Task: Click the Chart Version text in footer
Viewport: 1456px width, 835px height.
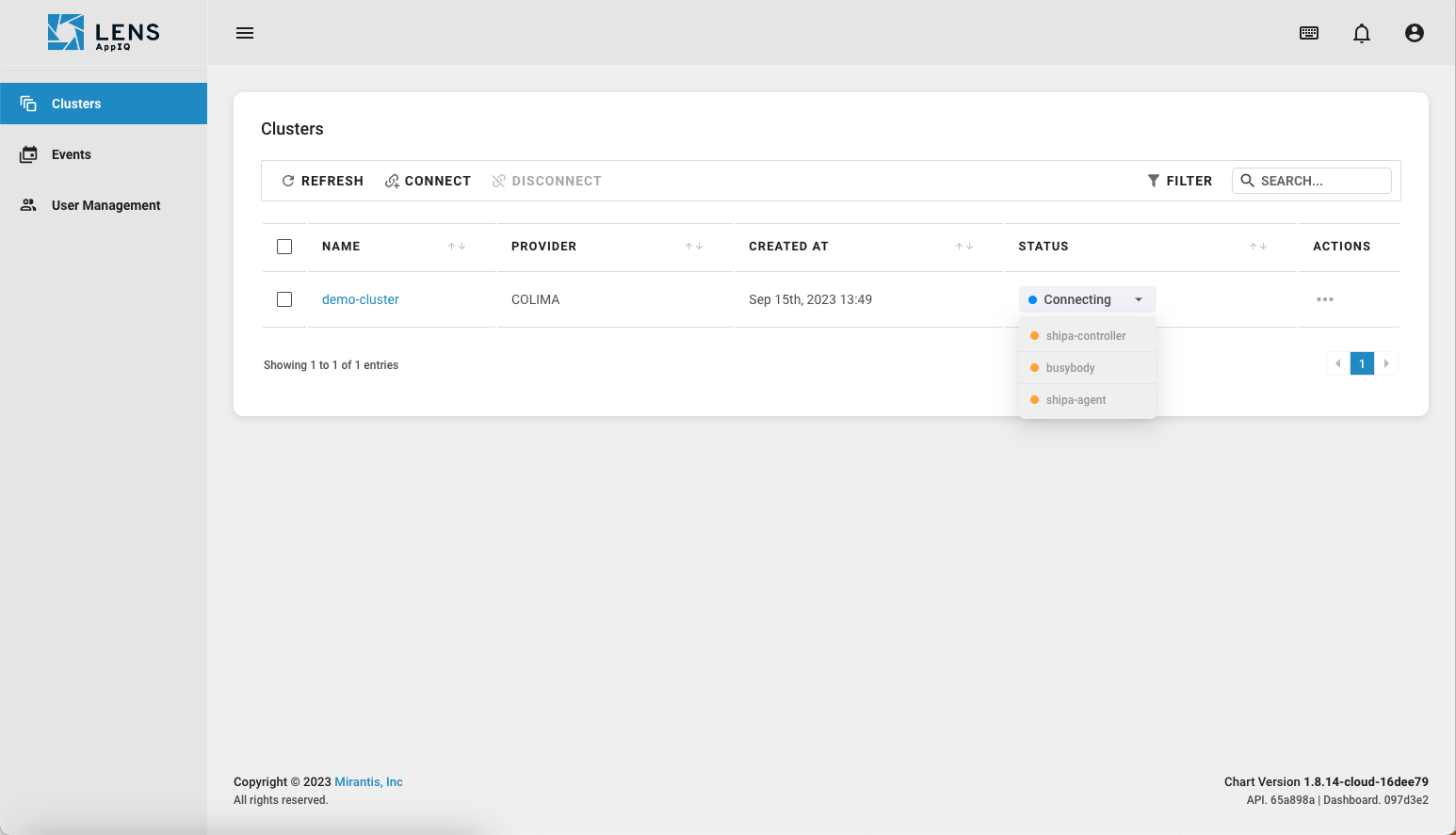Action: [1326, 782]
